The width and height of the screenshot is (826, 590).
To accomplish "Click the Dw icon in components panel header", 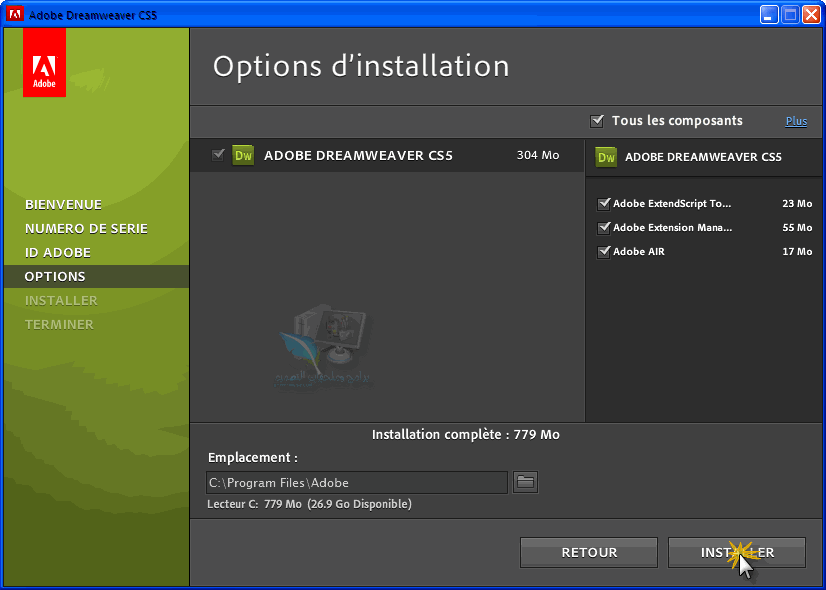I will [606, 157].
